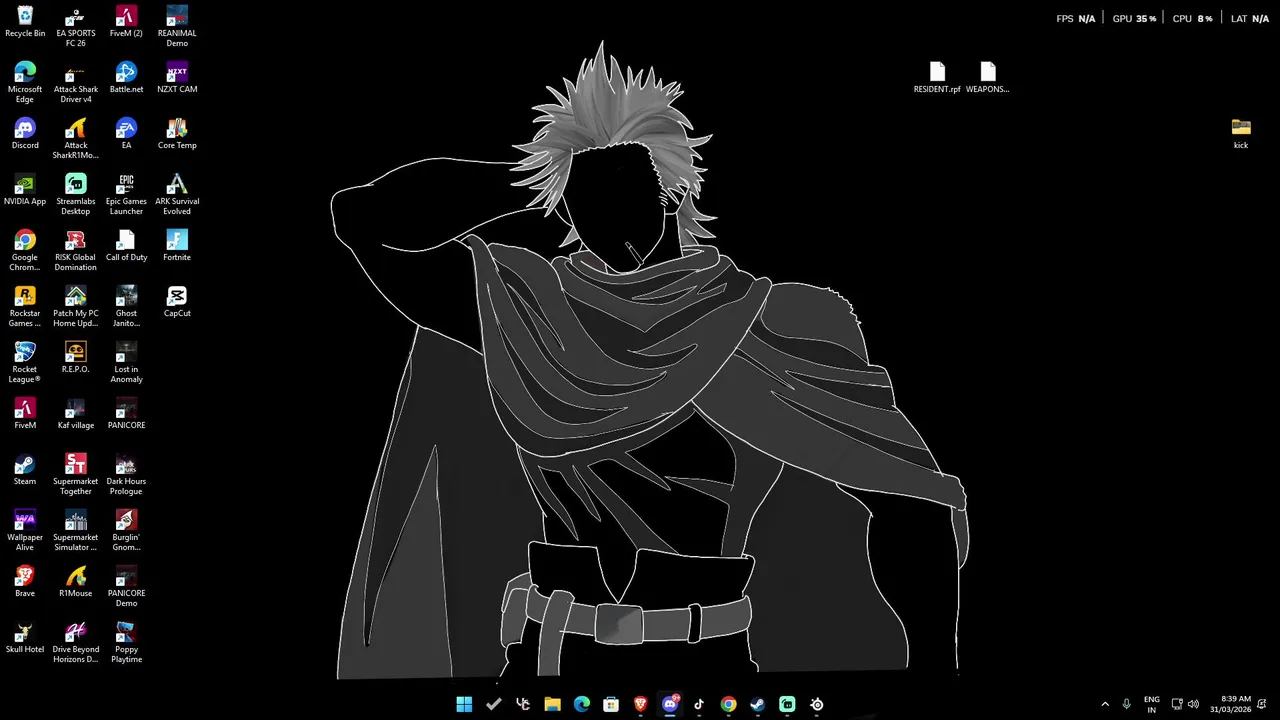Screen dimensions: 1280x720
Task: Select the Recycle Bin desktop icon
Action: click(x=25, y=22)
